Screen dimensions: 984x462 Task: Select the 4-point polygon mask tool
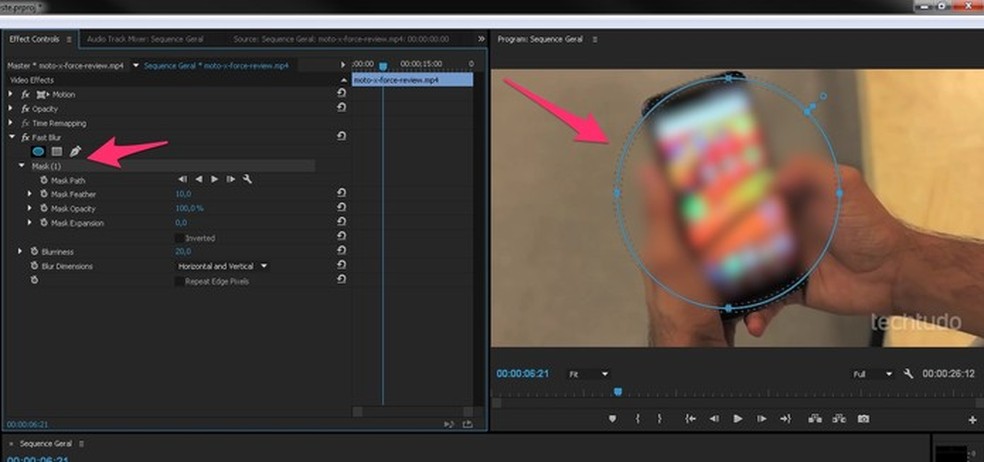point(57,151)
